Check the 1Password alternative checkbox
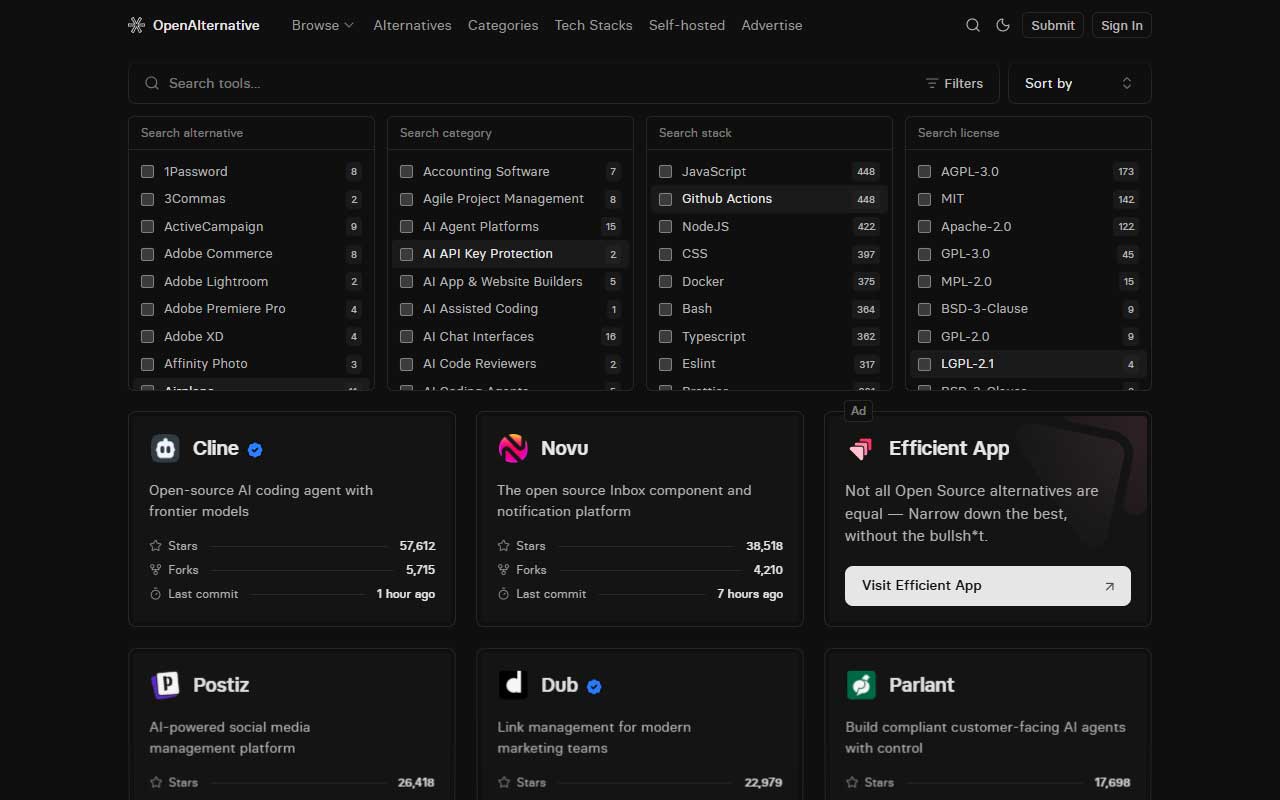The width and height of the screenshot is (1280, 800). 147,172
